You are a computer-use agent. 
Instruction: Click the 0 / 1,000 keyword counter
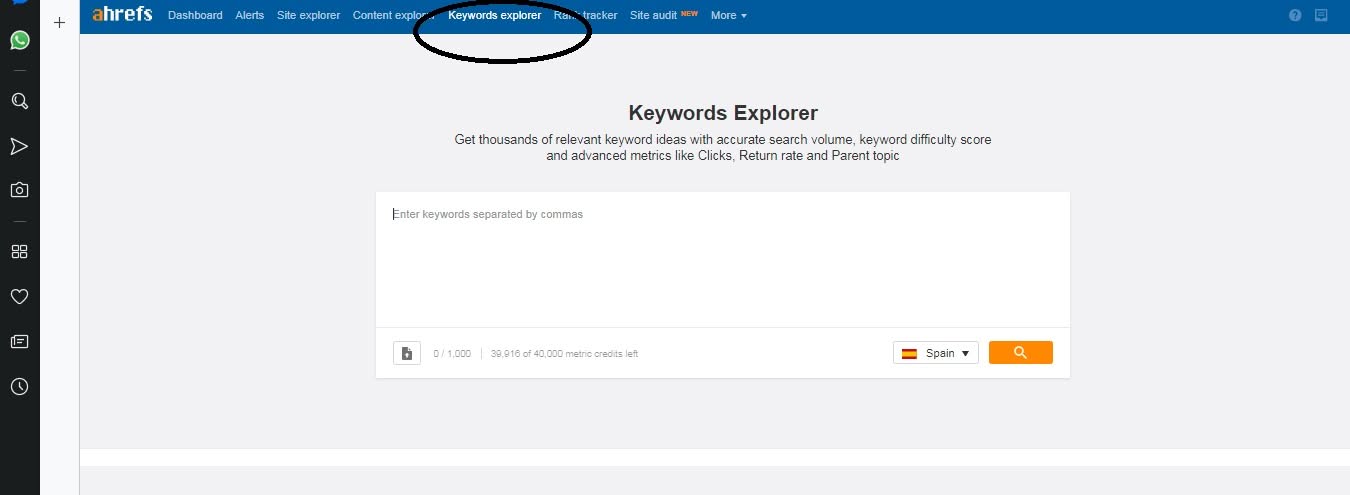(452, 354)
